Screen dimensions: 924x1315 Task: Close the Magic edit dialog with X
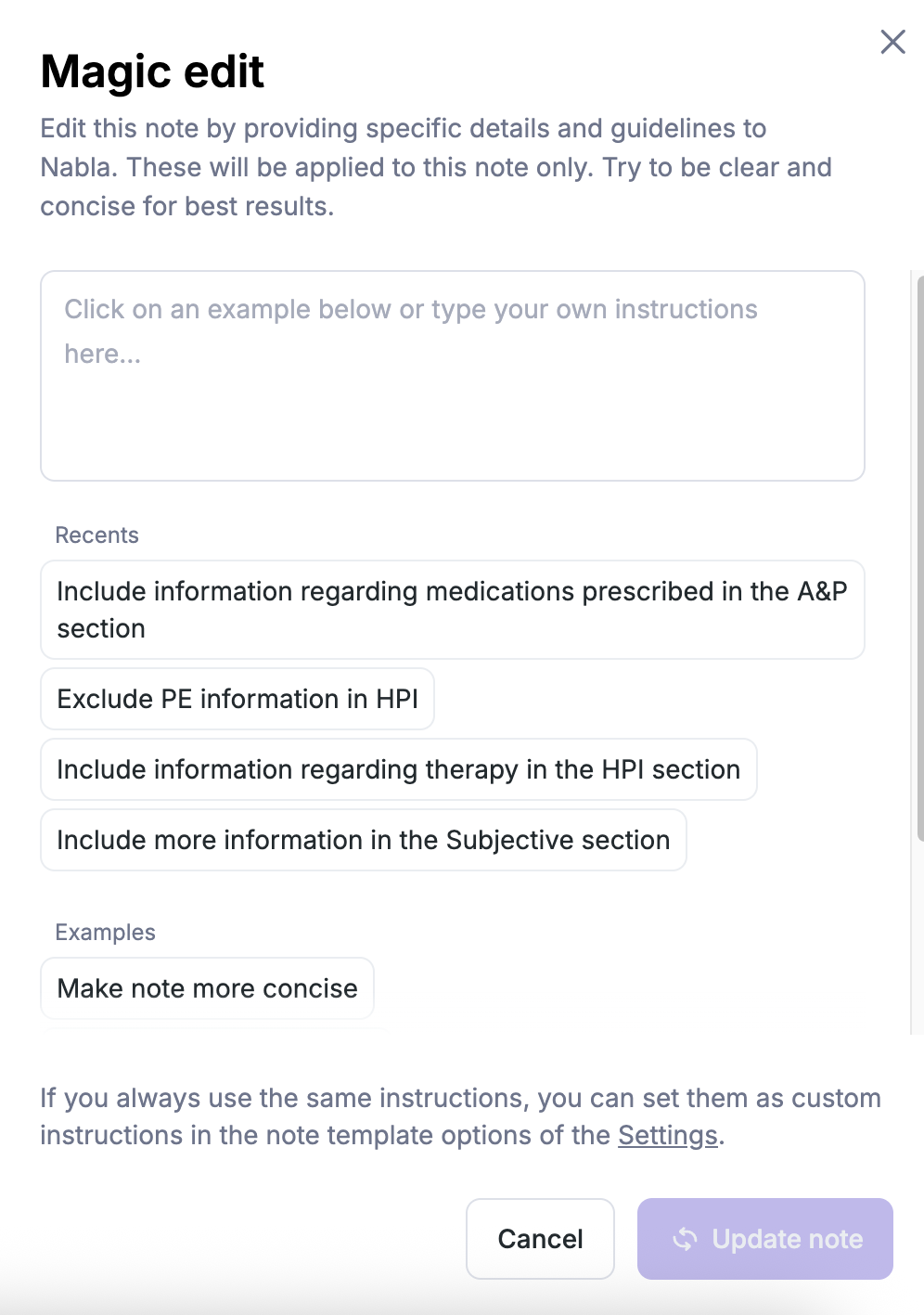point(892,42)
